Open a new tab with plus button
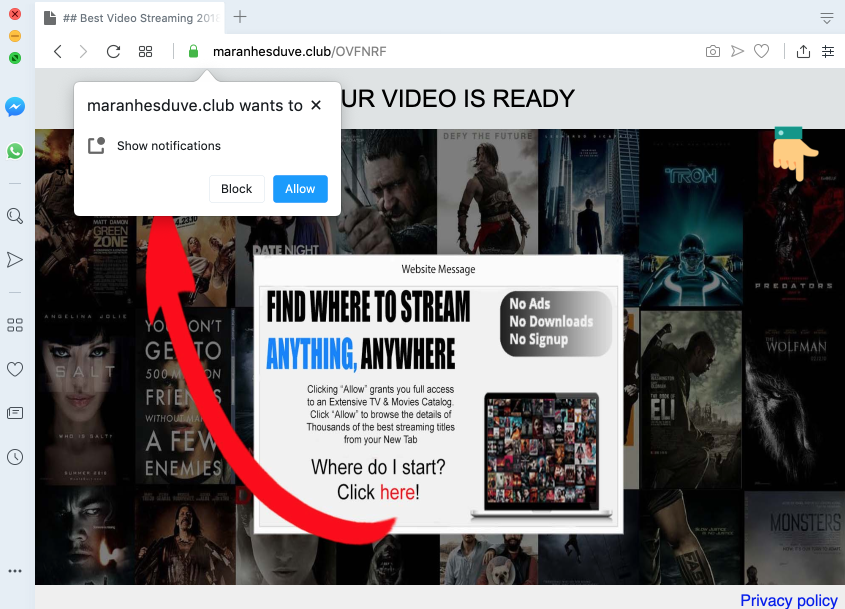Viewport: 845px width, 609px height. click(x=240, y=17)
